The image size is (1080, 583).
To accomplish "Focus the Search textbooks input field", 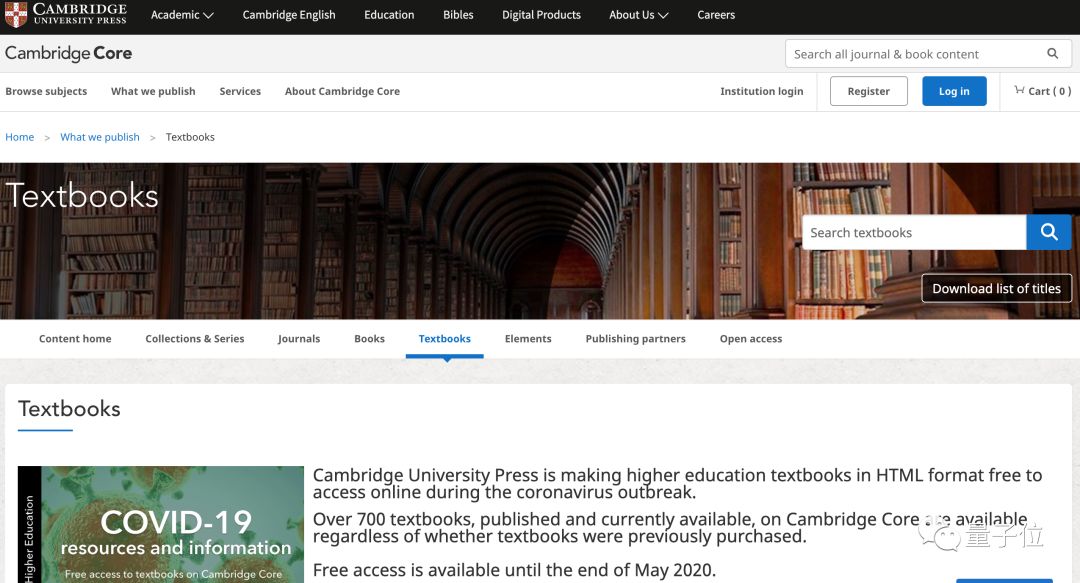I will 913,232.
